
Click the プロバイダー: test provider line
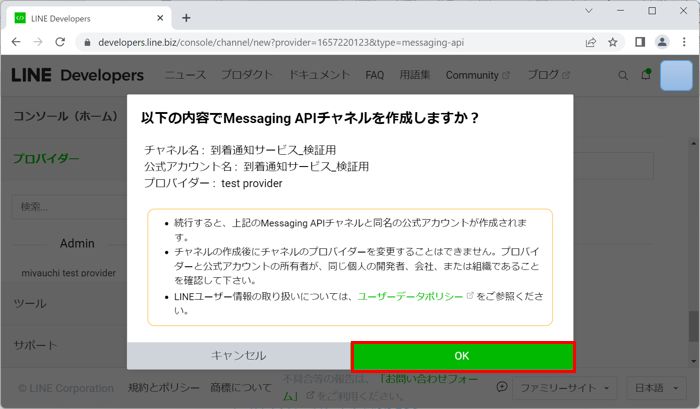(213, 184)
